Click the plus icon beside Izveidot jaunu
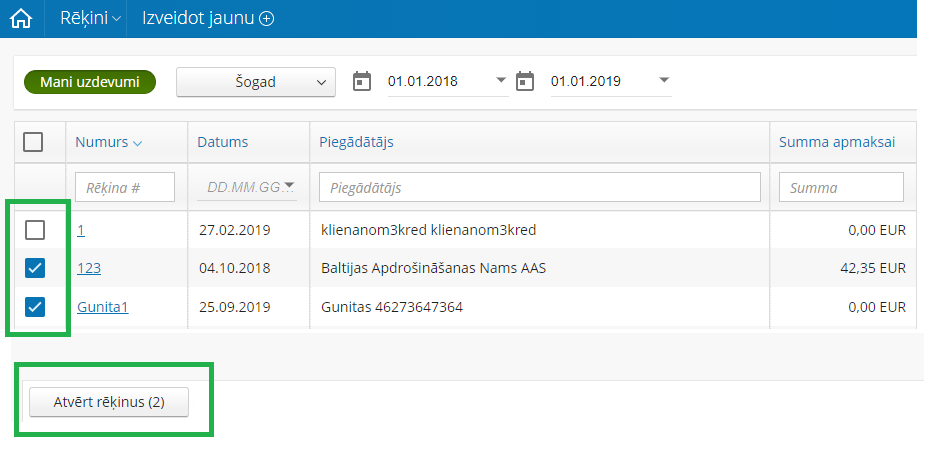943x453 pixels. coord(267,19)
